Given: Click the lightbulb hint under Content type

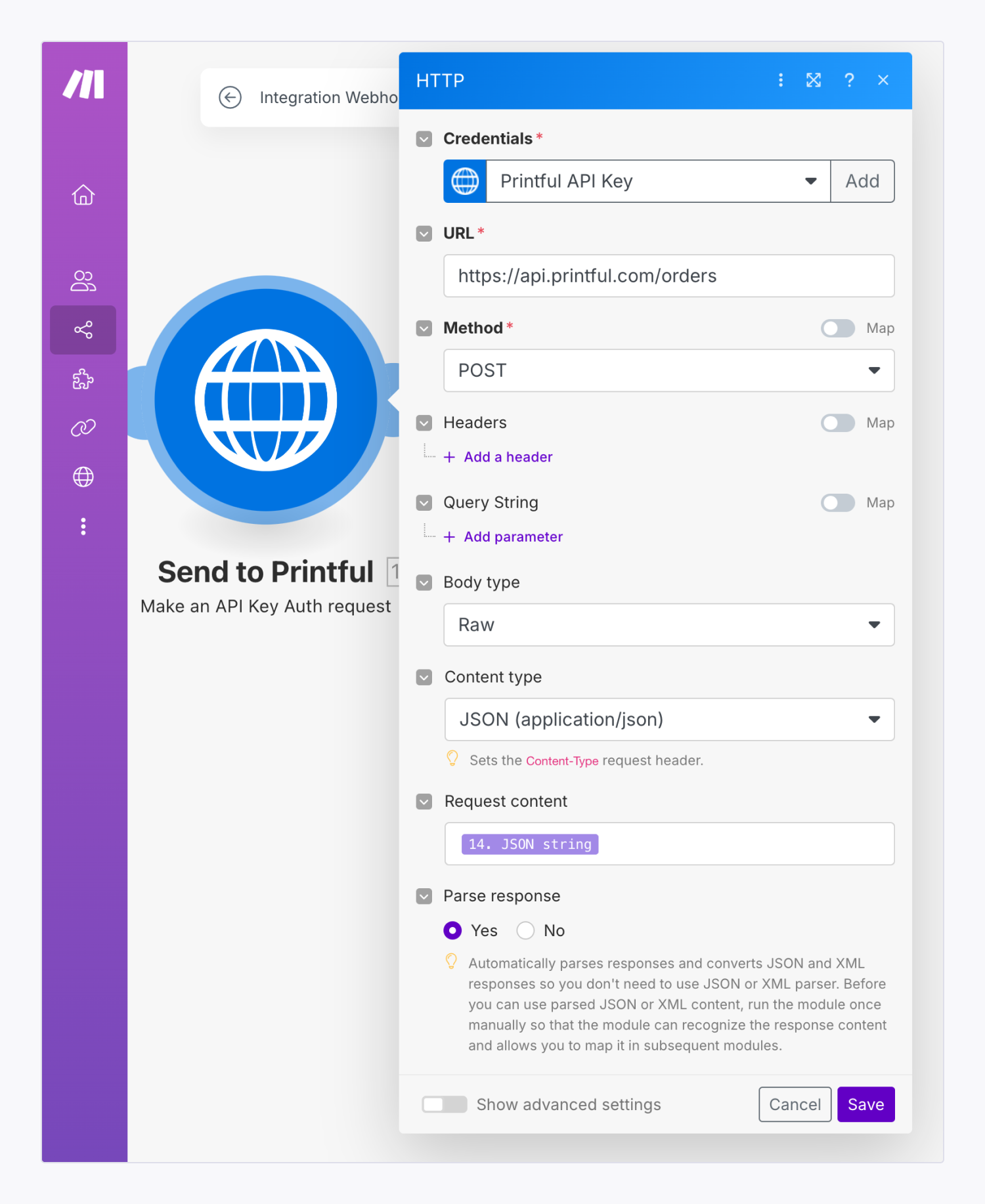Looking at the screenshot, I should [x=452, y=759].
